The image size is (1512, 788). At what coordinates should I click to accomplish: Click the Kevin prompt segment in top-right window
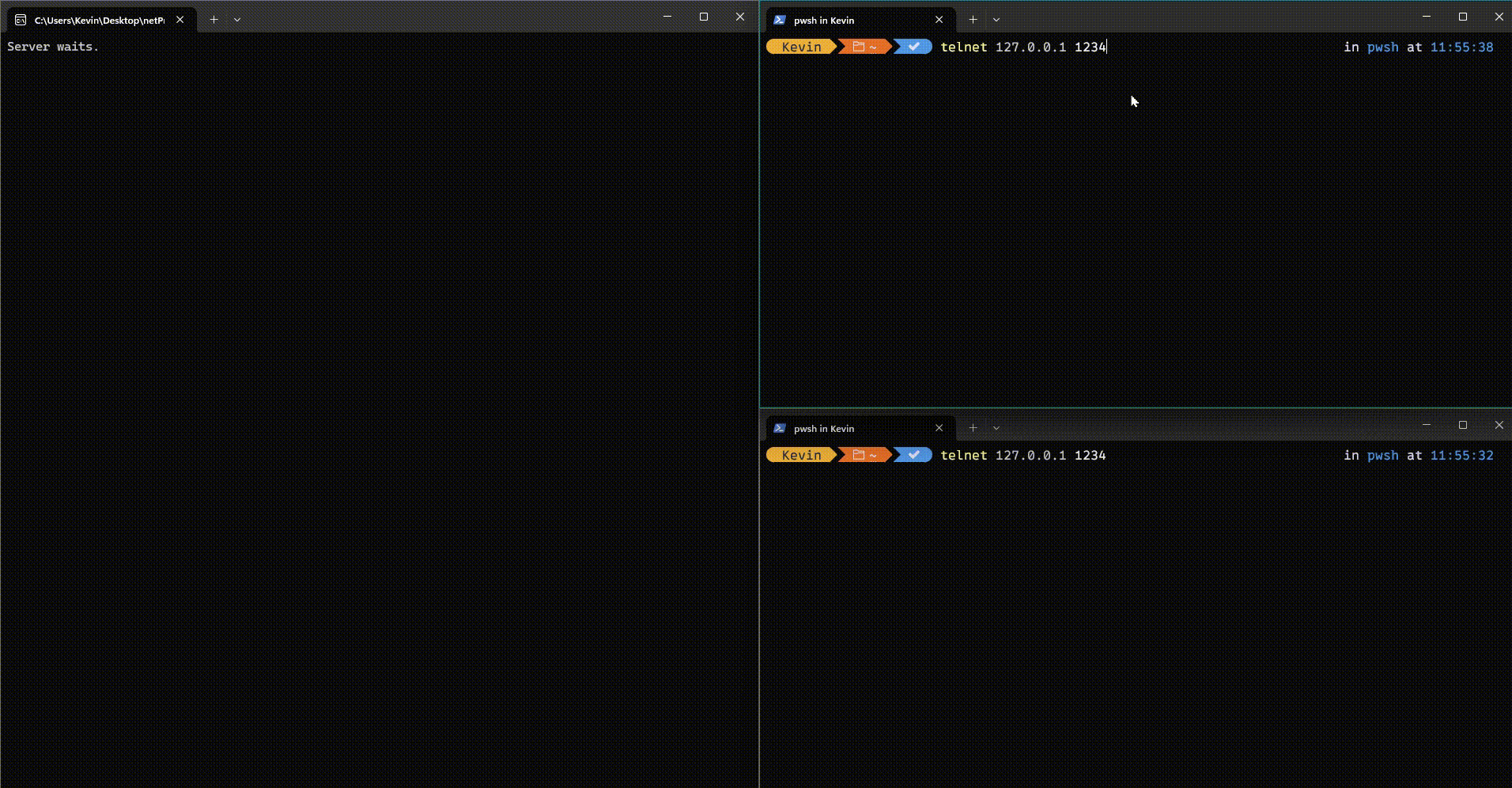click(801, 47)
